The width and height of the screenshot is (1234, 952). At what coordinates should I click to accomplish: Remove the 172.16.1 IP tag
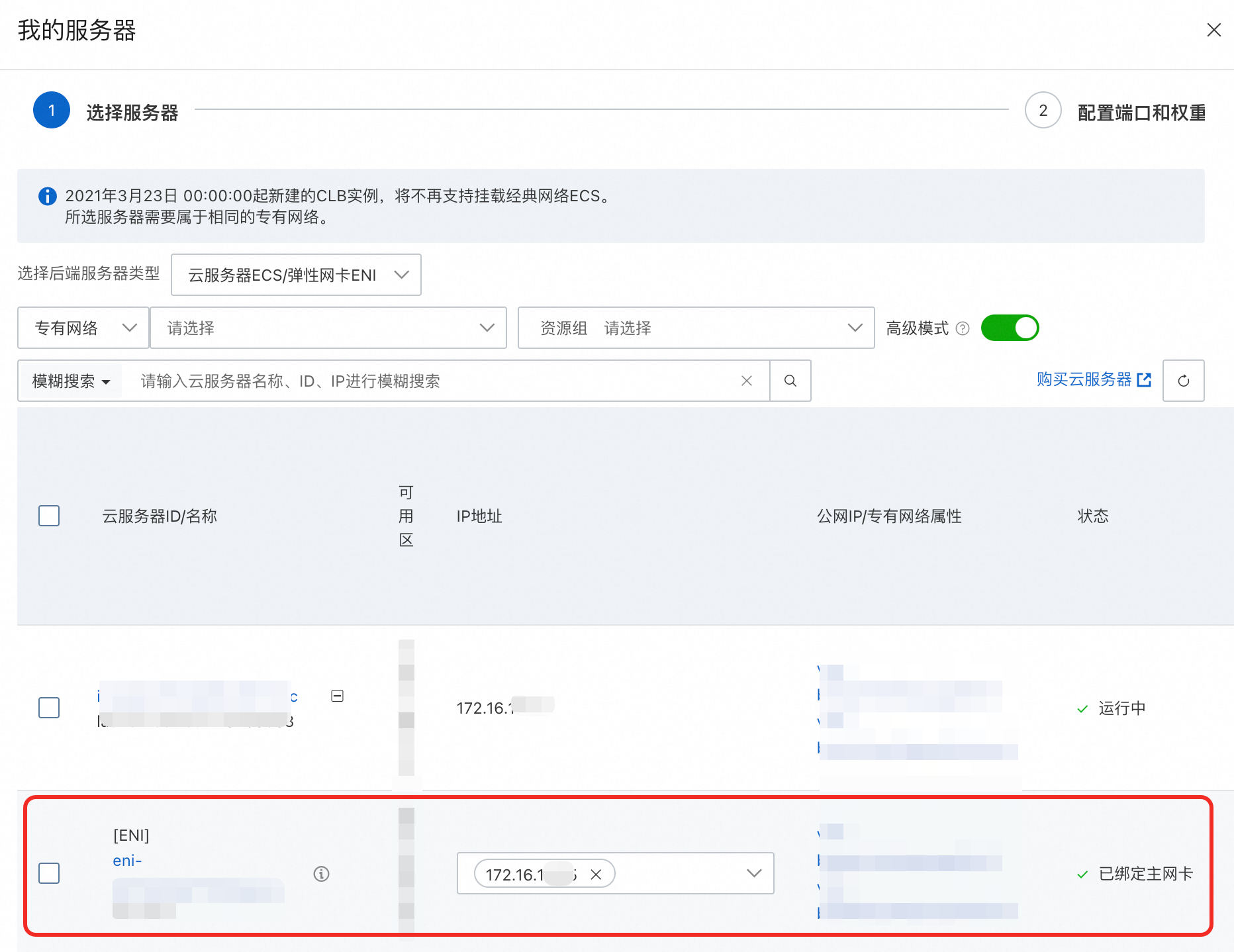tap(596, 875)
